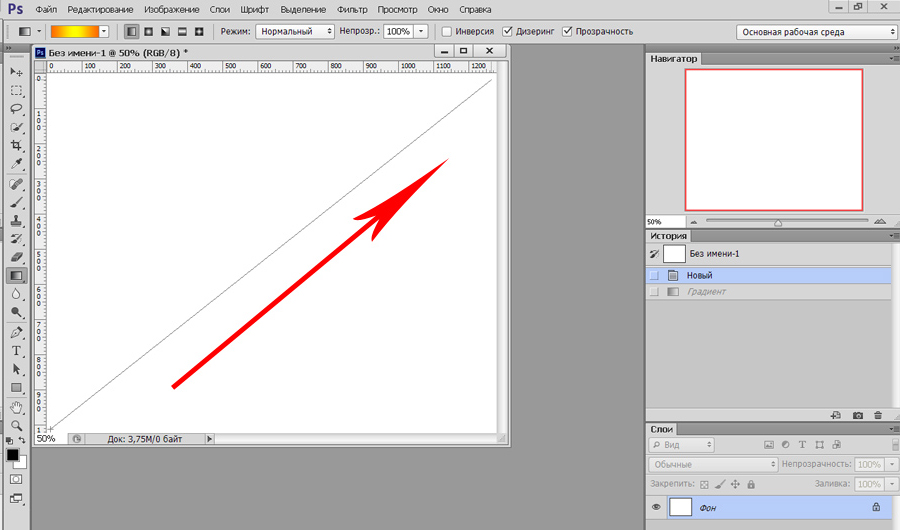900x530 pixels.
Task: Expand the Основная рабочая среда dropdown
Action: click(x=816, y=32)
